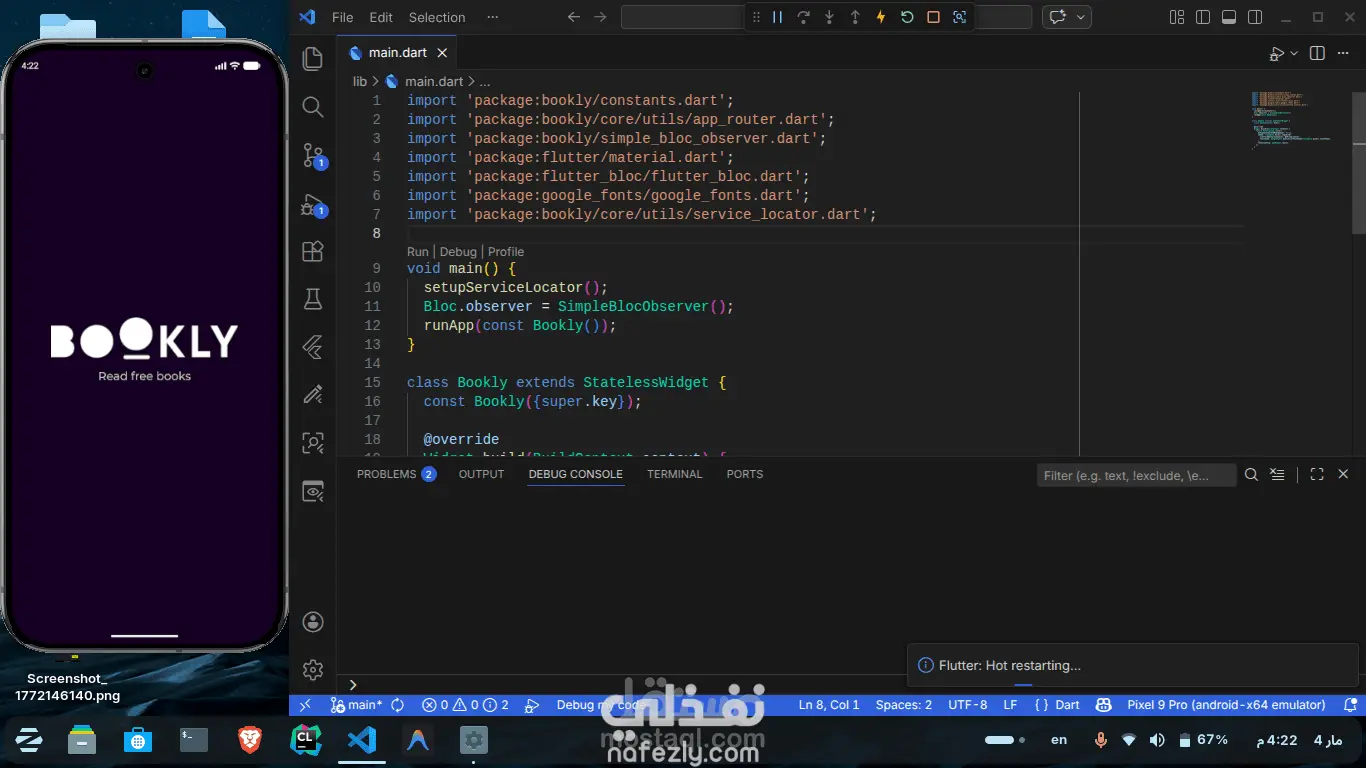The width and height of the screenshot is (1366, 768).
Task: Toggle the bottom panel visibility
Action: pos(1229,17)
